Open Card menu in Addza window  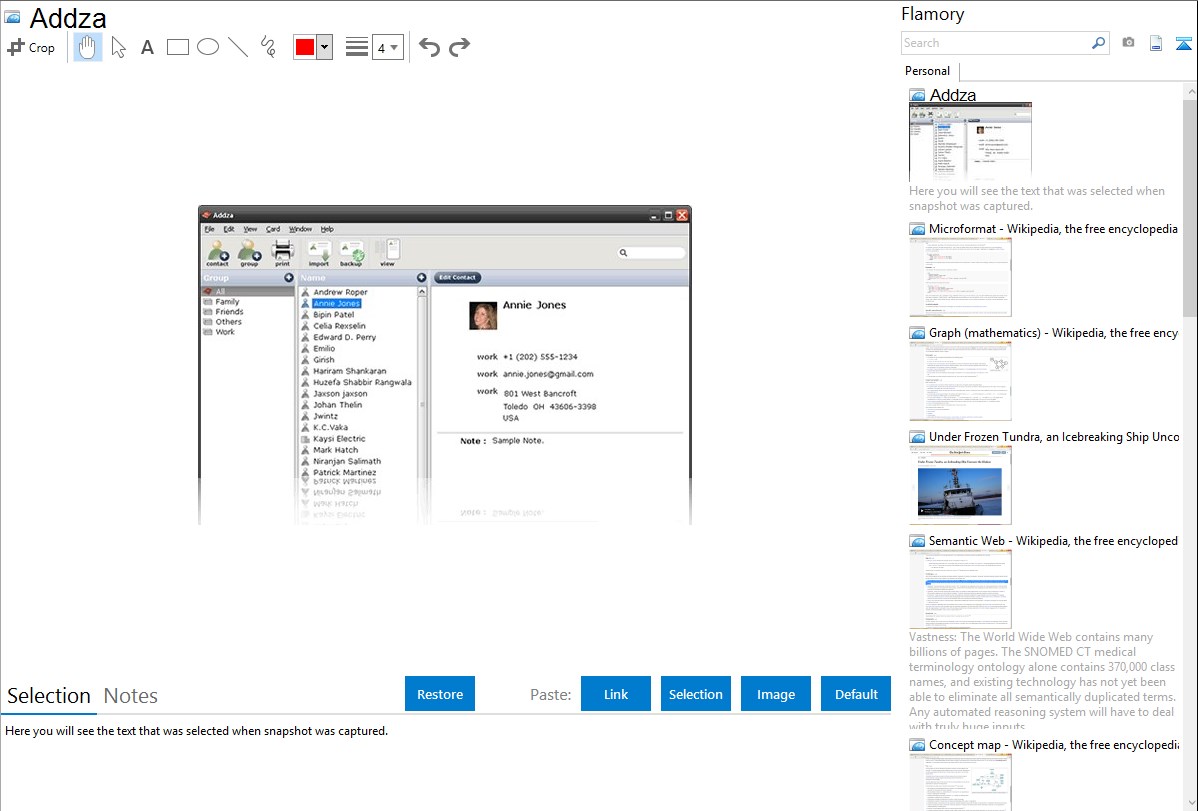[273, 229]
